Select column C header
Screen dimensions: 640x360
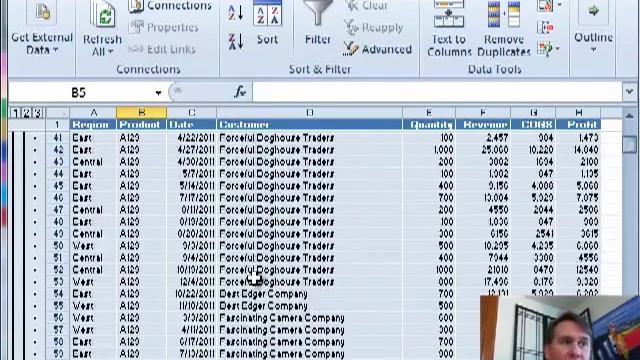(191, 113)
